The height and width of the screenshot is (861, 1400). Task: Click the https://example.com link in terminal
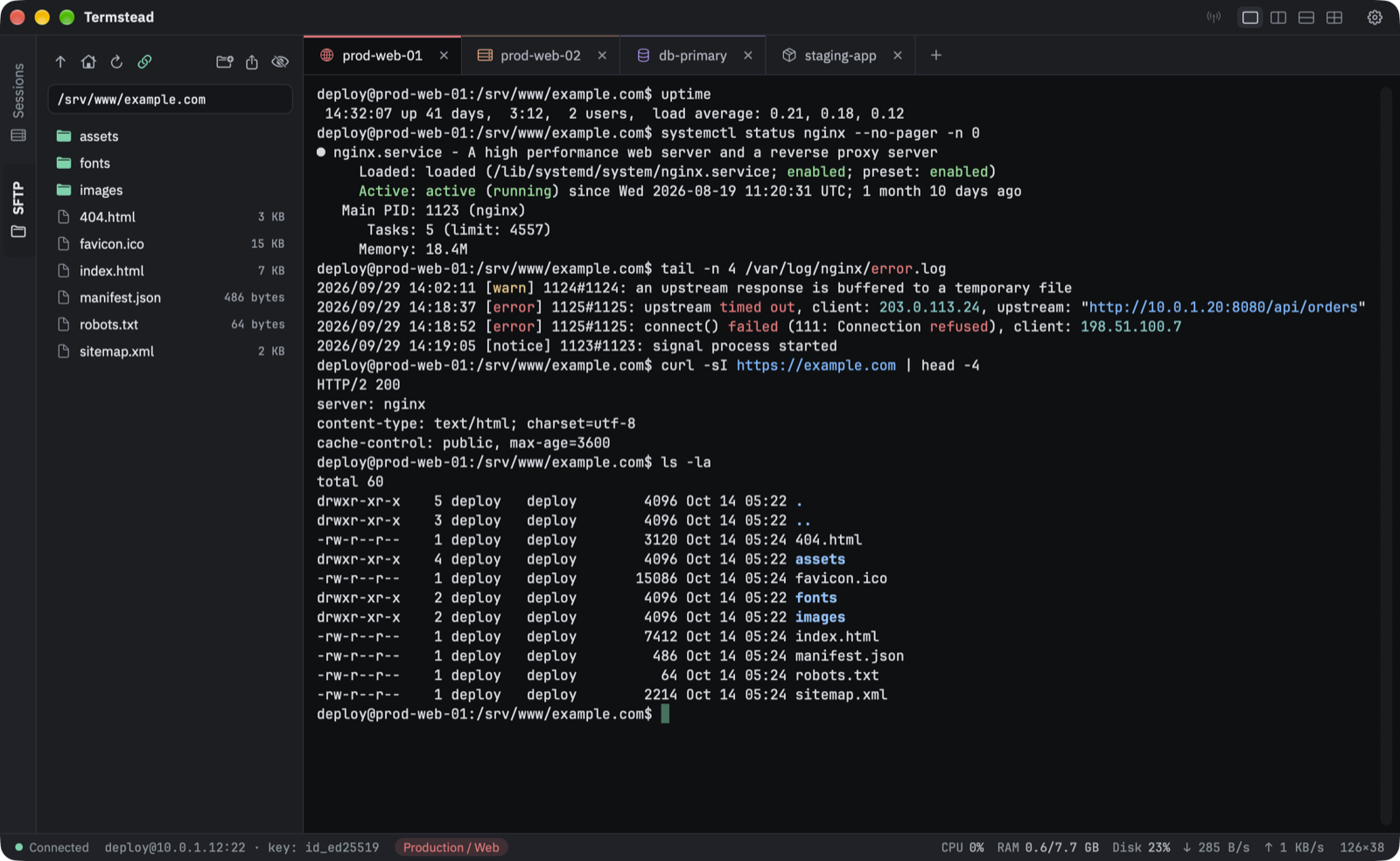pos(815,366)
